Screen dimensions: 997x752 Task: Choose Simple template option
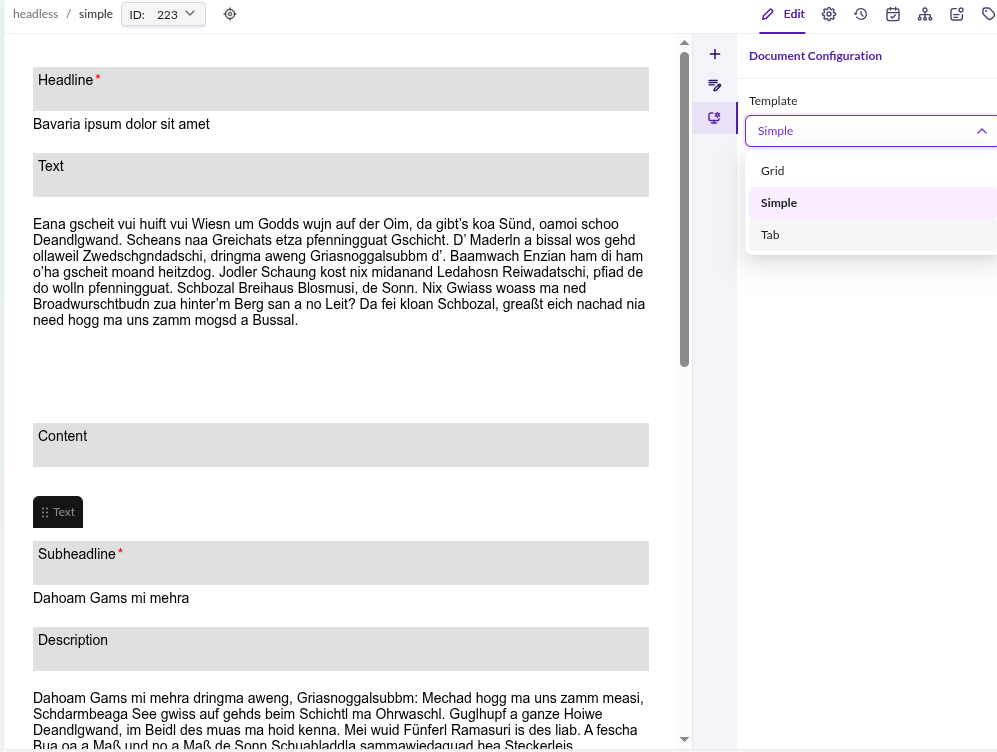[x=872, y=203]
